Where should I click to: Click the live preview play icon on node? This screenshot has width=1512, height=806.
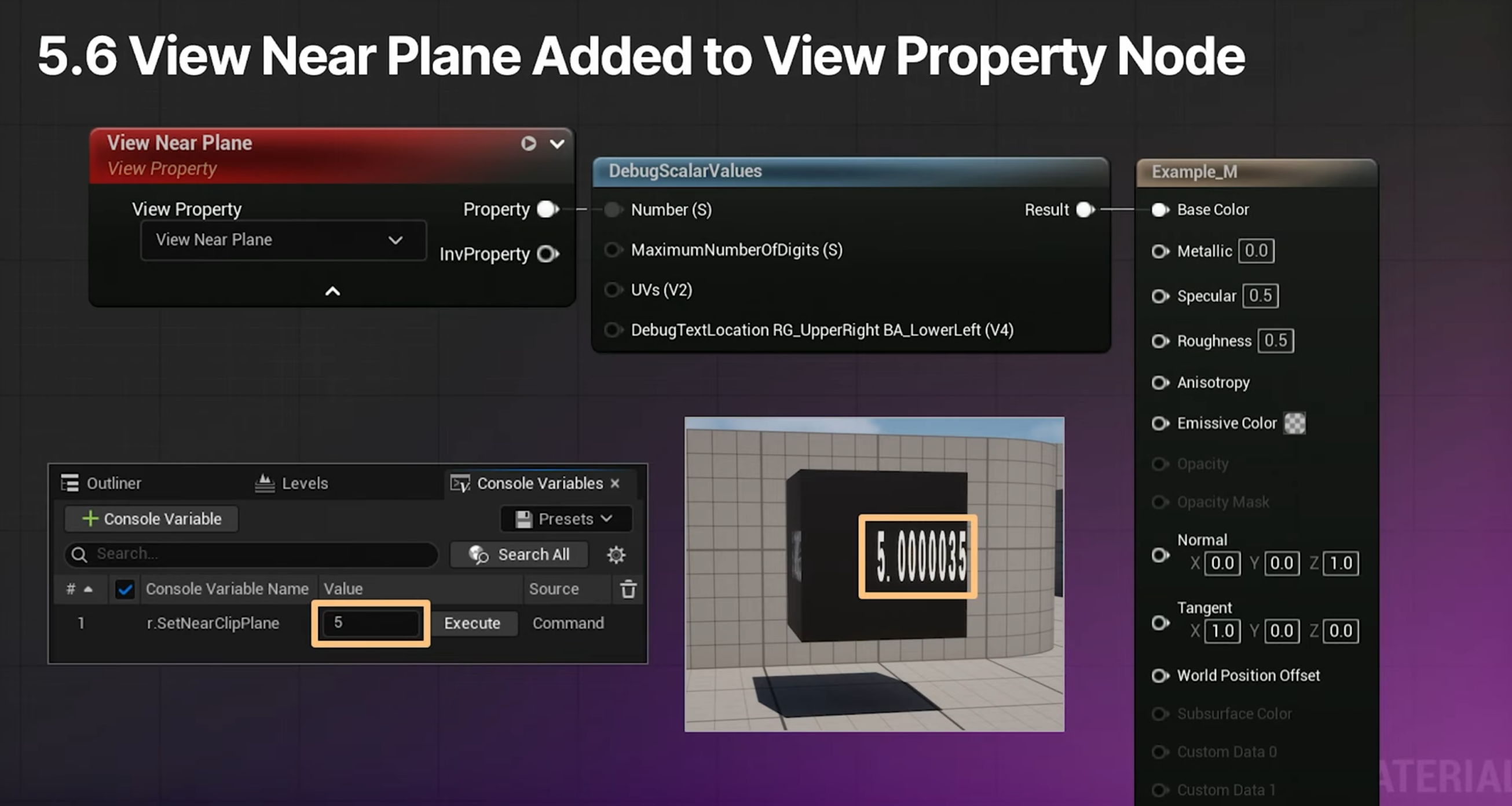click(528, 143)
